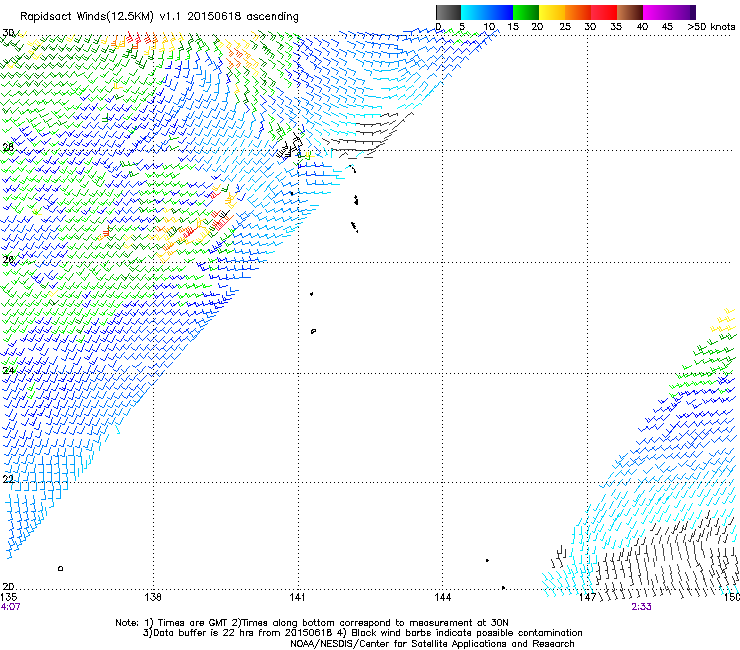Click the '45' legend scale label
740x650 pixels.
(667, 27)
